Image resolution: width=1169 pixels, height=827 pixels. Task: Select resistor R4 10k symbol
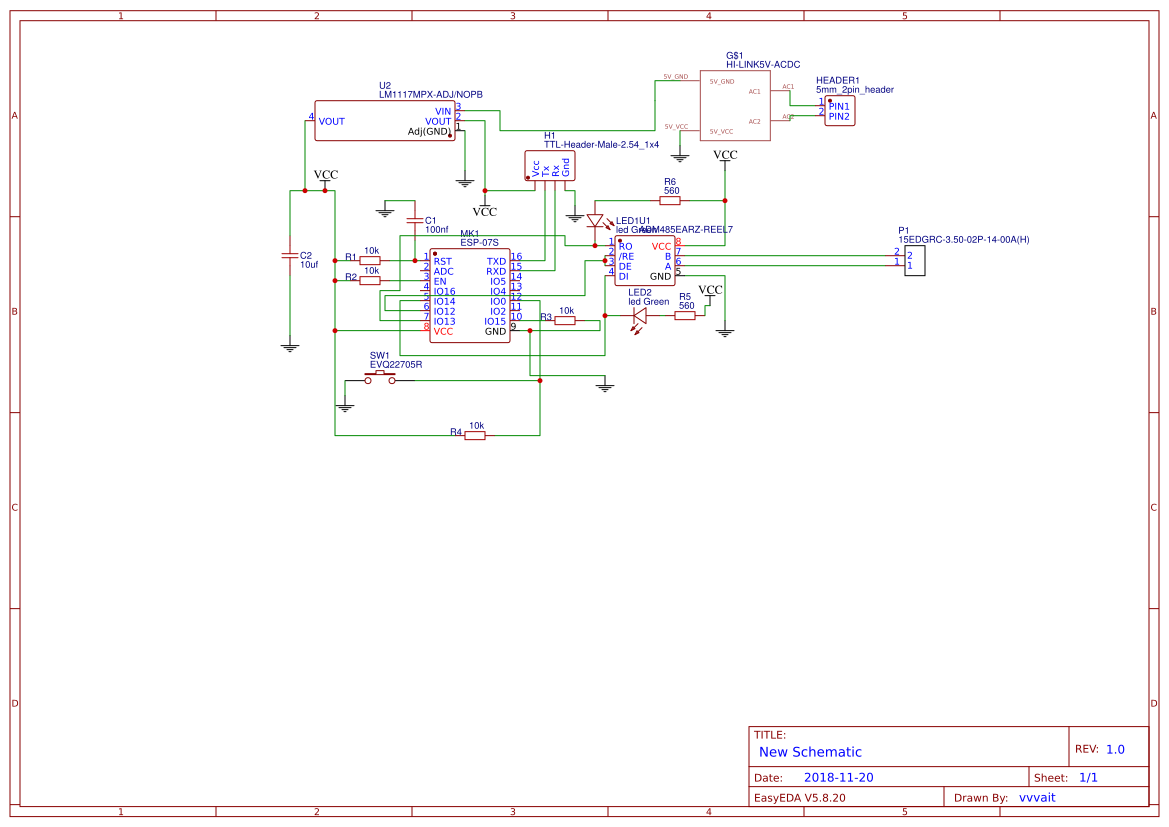coord(476,435)
